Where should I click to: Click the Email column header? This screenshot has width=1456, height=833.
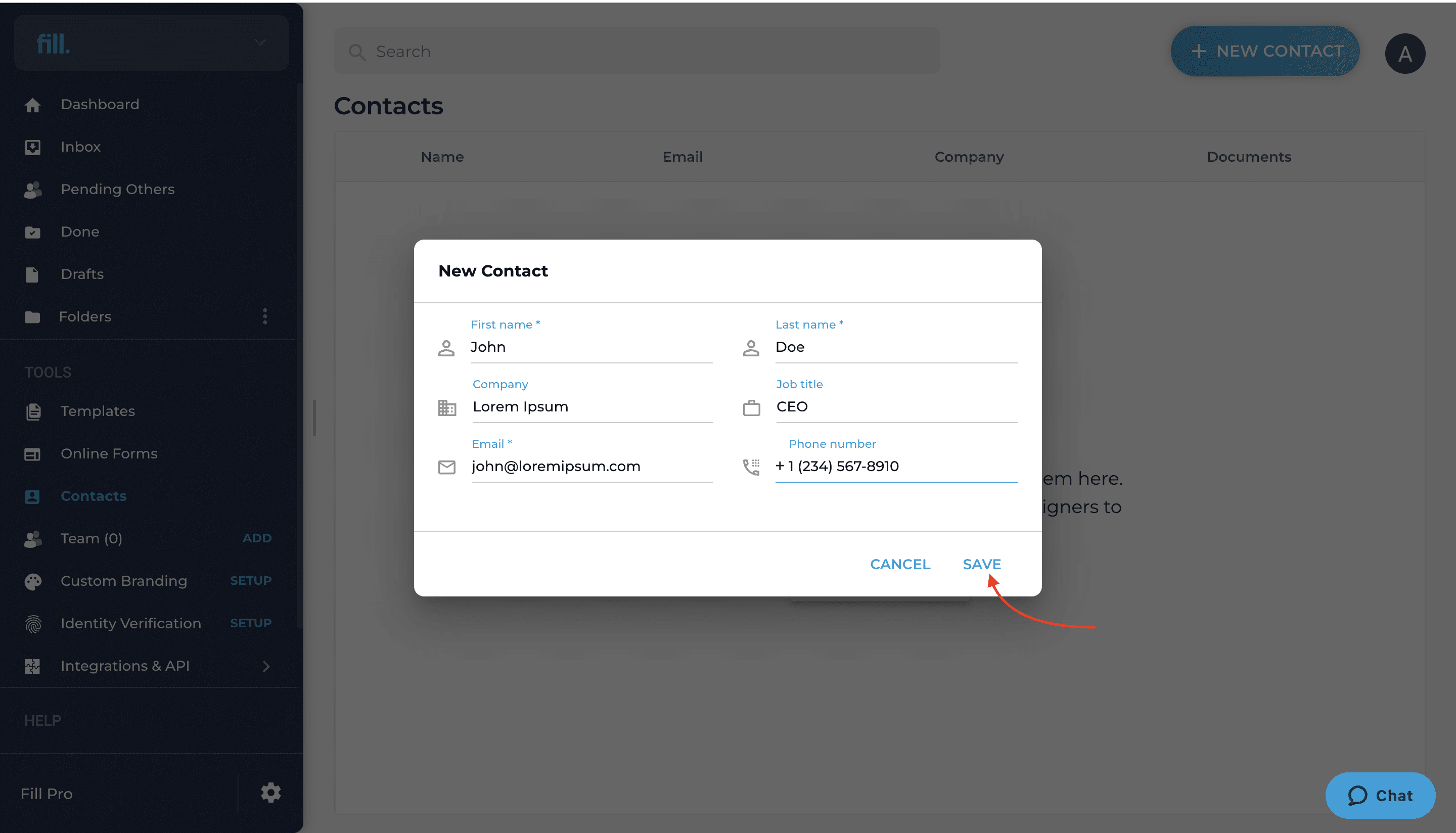(x=682, y=157)
